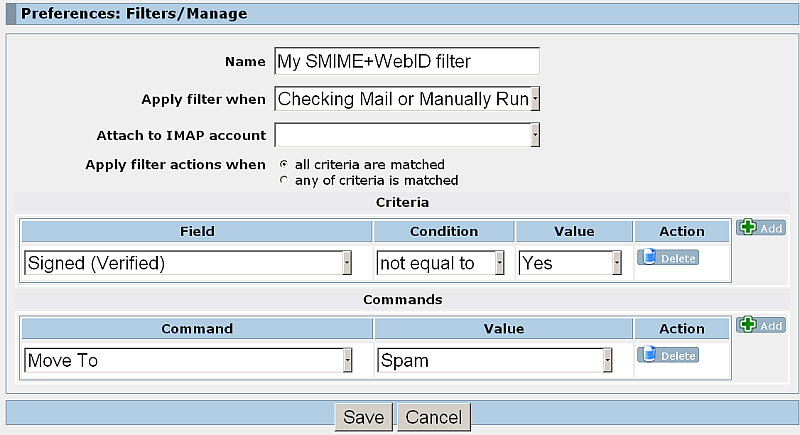Image resolution: width=800 pixels, height=435 pixels.
Task: Click the Field column header in Criteria
Action: 197,232
